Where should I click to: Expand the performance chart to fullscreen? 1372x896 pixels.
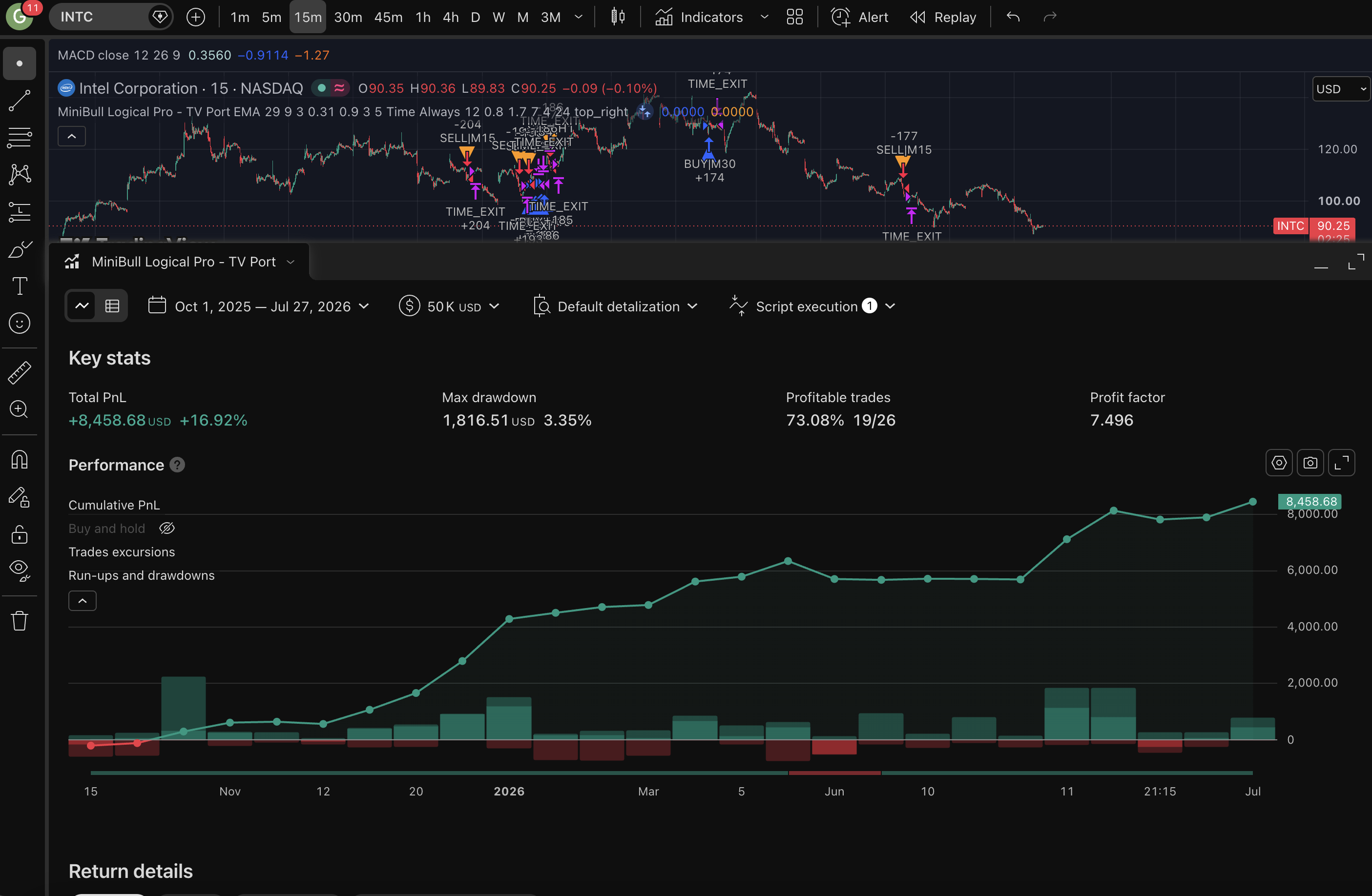pos(1341,463)
